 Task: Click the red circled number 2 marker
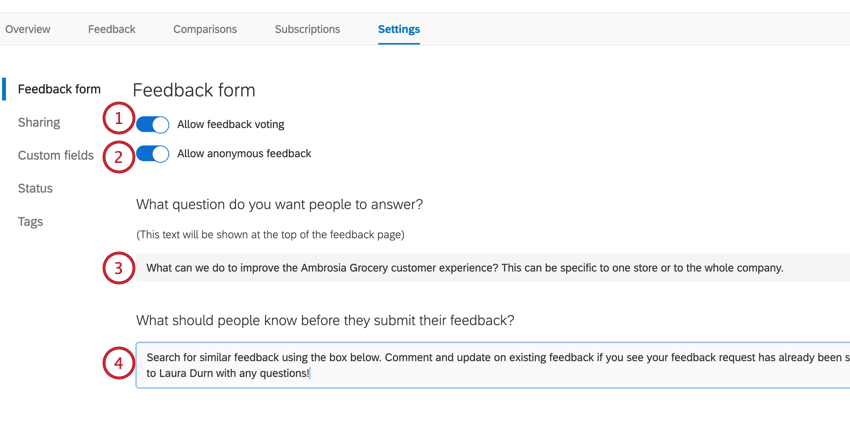118,157
